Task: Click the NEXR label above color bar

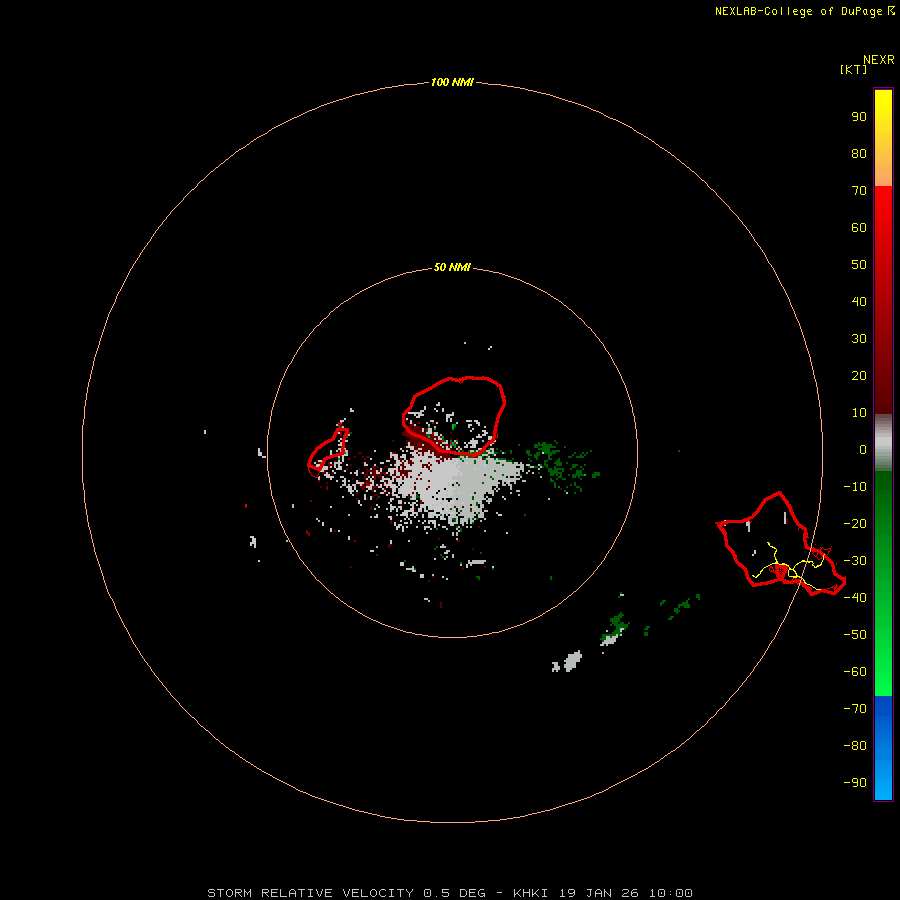Action: 879,59
